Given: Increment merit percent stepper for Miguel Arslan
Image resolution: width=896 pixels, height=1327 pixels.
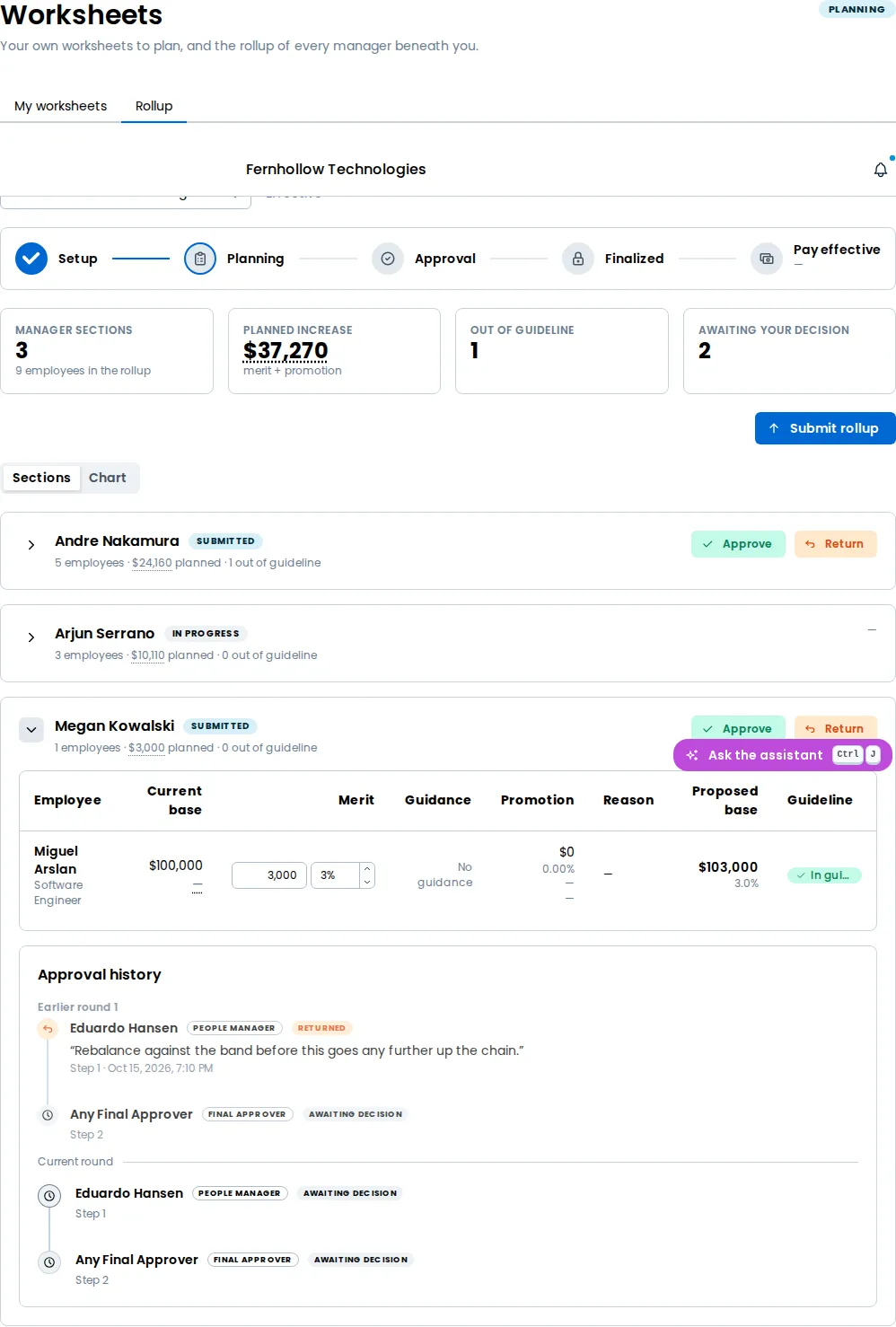Looking at the screenshot, I should tap(367, 869).
